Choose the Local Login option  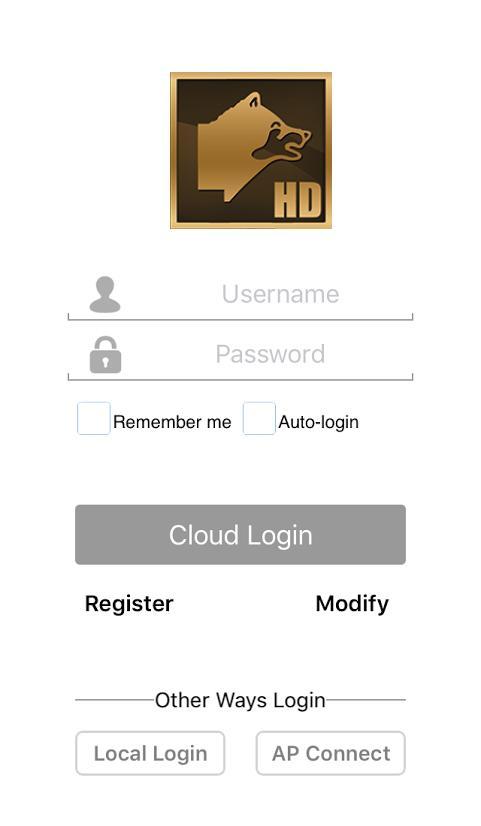point(150,753)
